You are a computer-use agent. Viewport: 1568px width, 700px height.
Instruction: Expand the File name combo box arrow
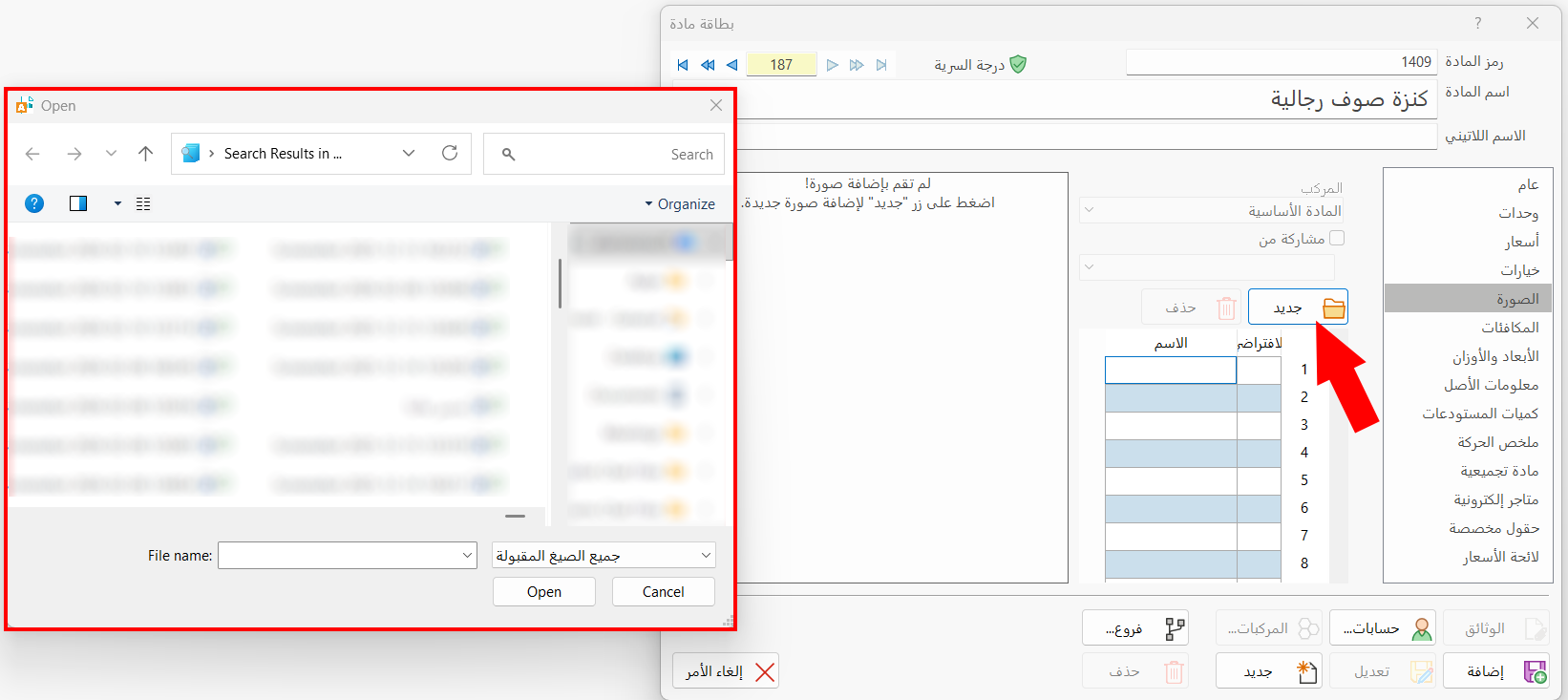(x=467, y=555)
